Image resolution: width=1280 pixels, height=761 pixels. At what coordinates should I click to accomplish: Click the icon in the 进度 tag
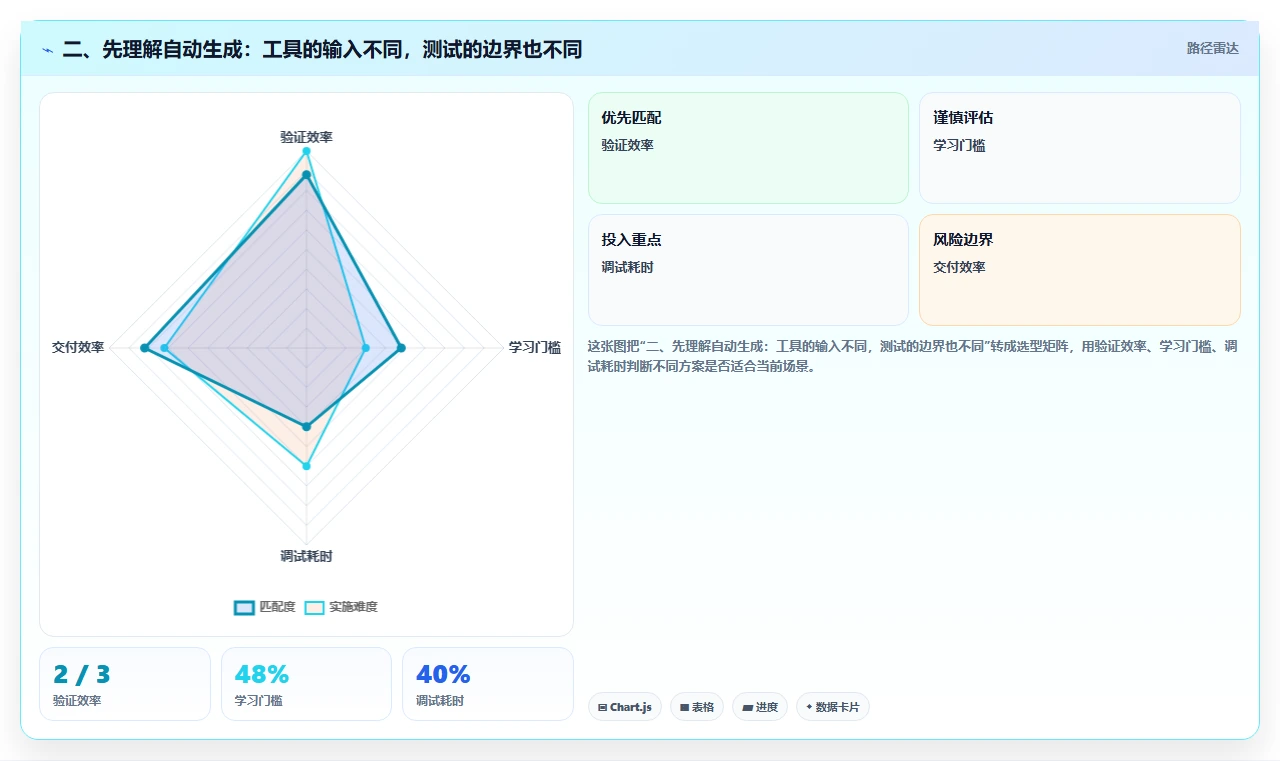tap(747, 707)
